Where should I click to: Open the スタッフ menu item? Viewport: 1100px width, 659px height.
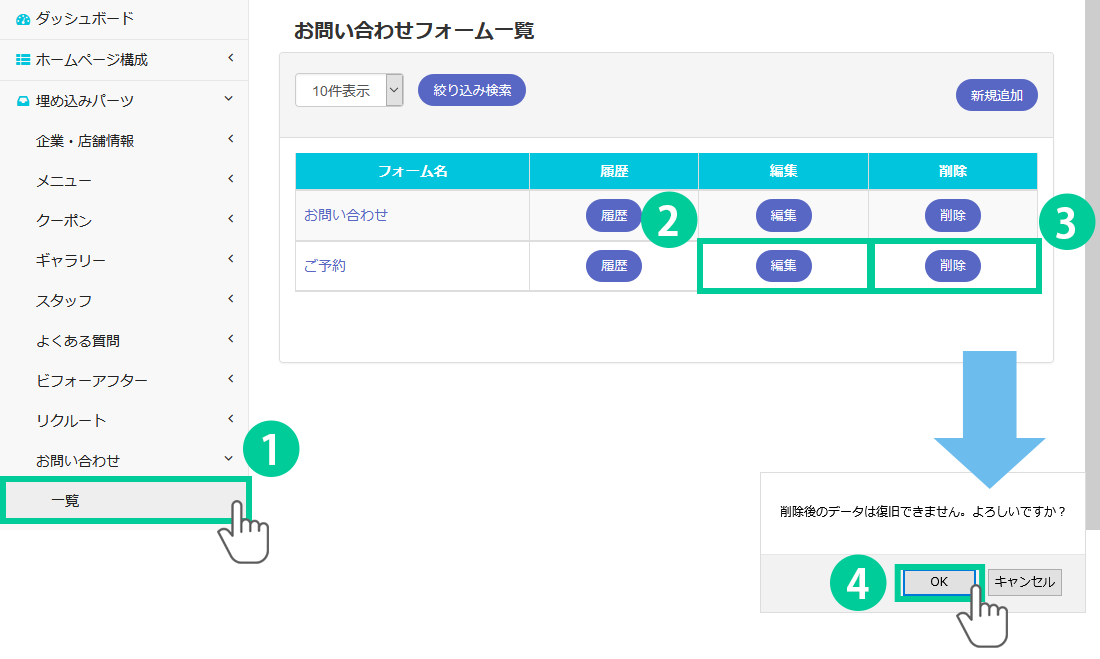tap(64, 301)
